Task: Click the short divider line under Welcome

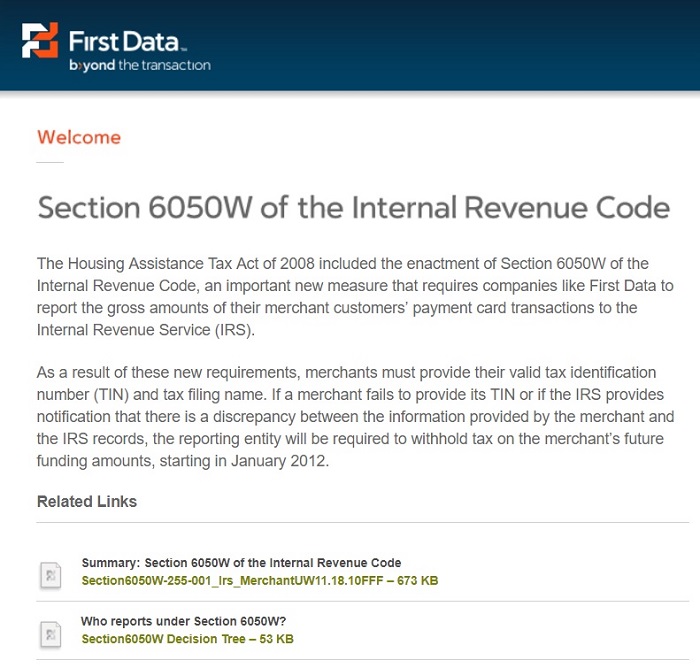Action: 50,163
